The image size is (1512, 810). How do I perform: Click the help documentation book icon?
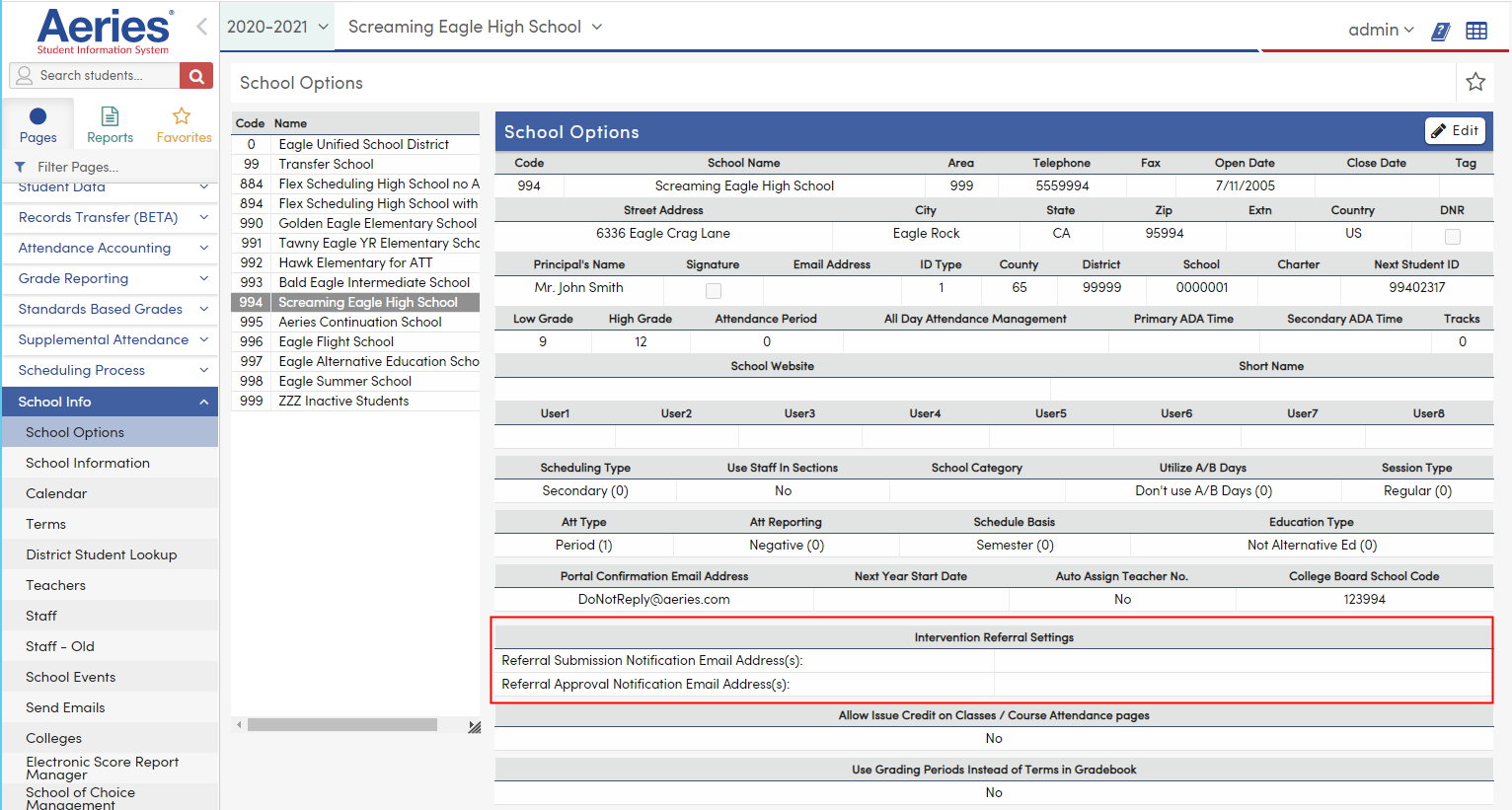(x=1440, y=31)
